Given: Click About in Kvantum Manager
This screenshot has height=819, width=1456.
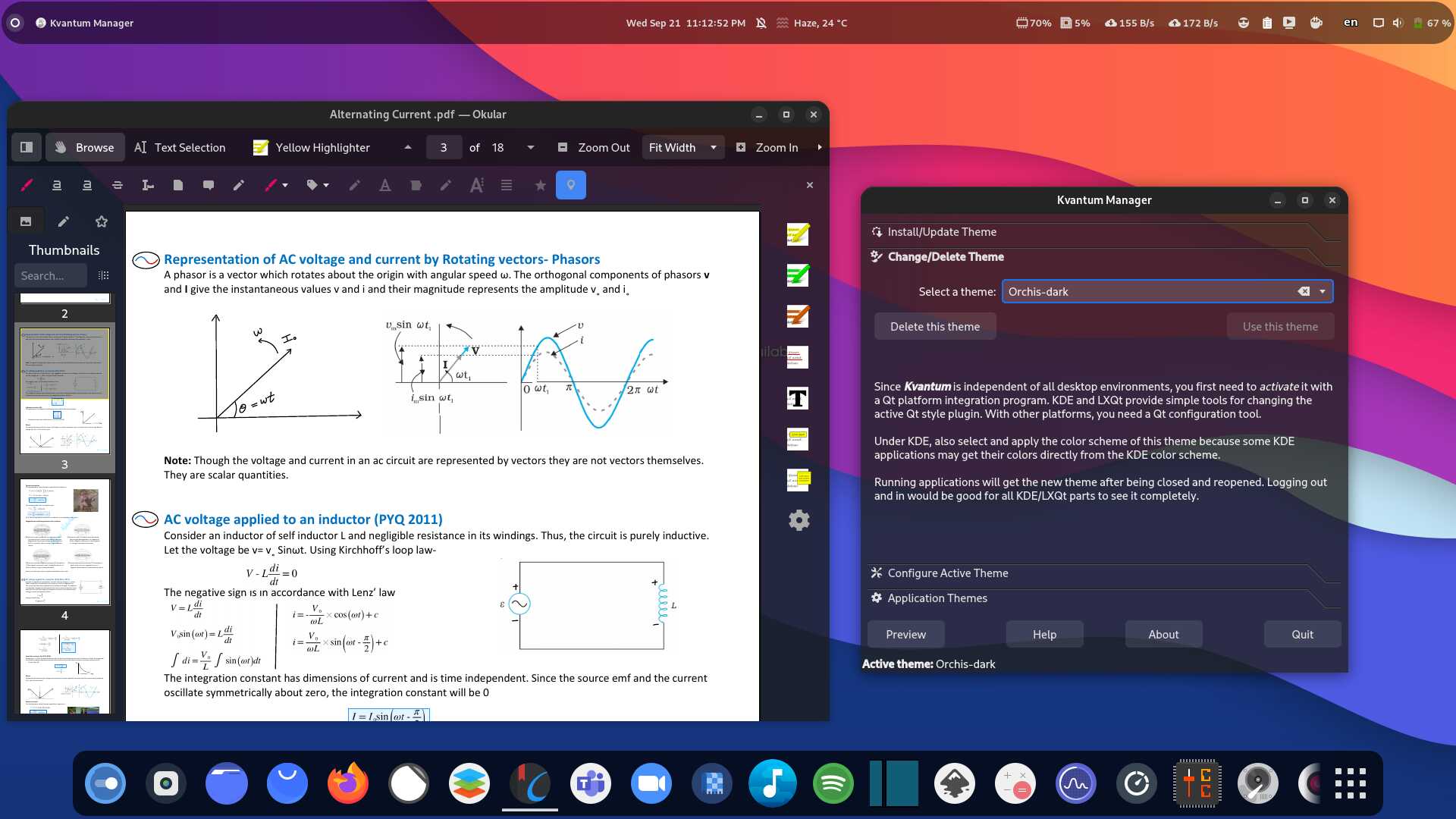Looking at the screenshot, I should click(1163, 635).
